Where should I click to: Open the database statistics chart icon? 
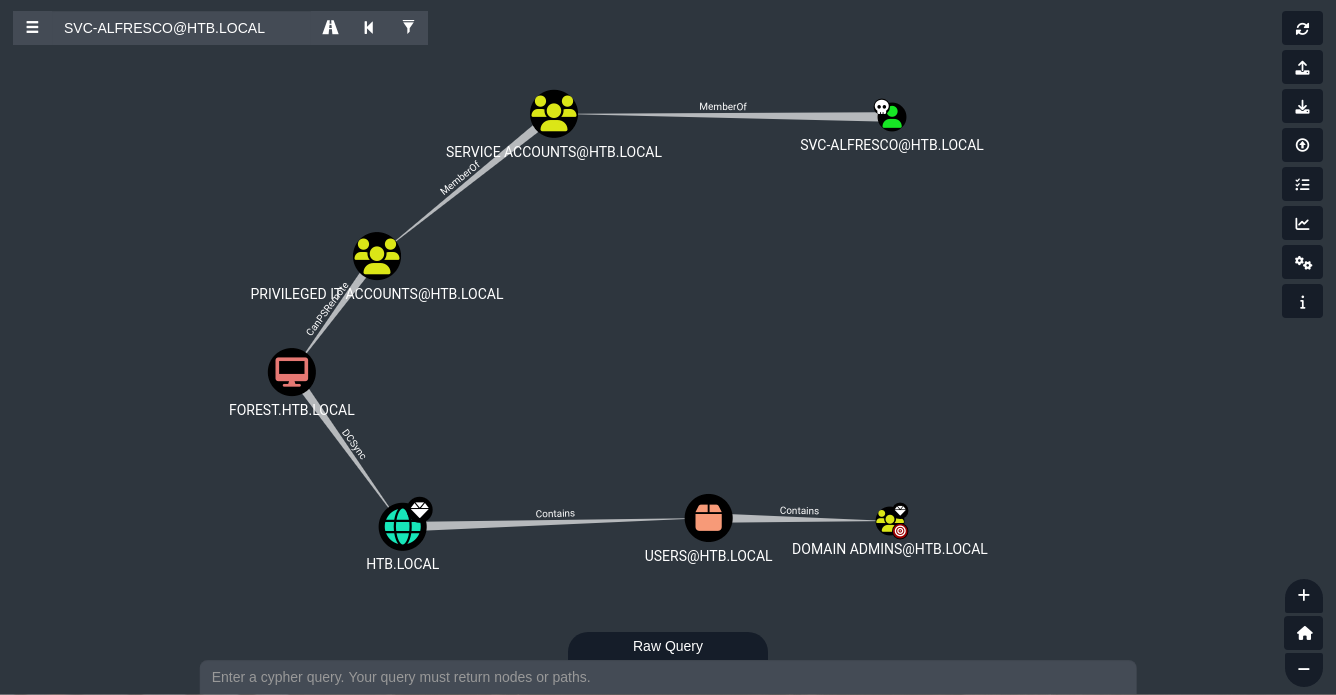pos(1302,223)
